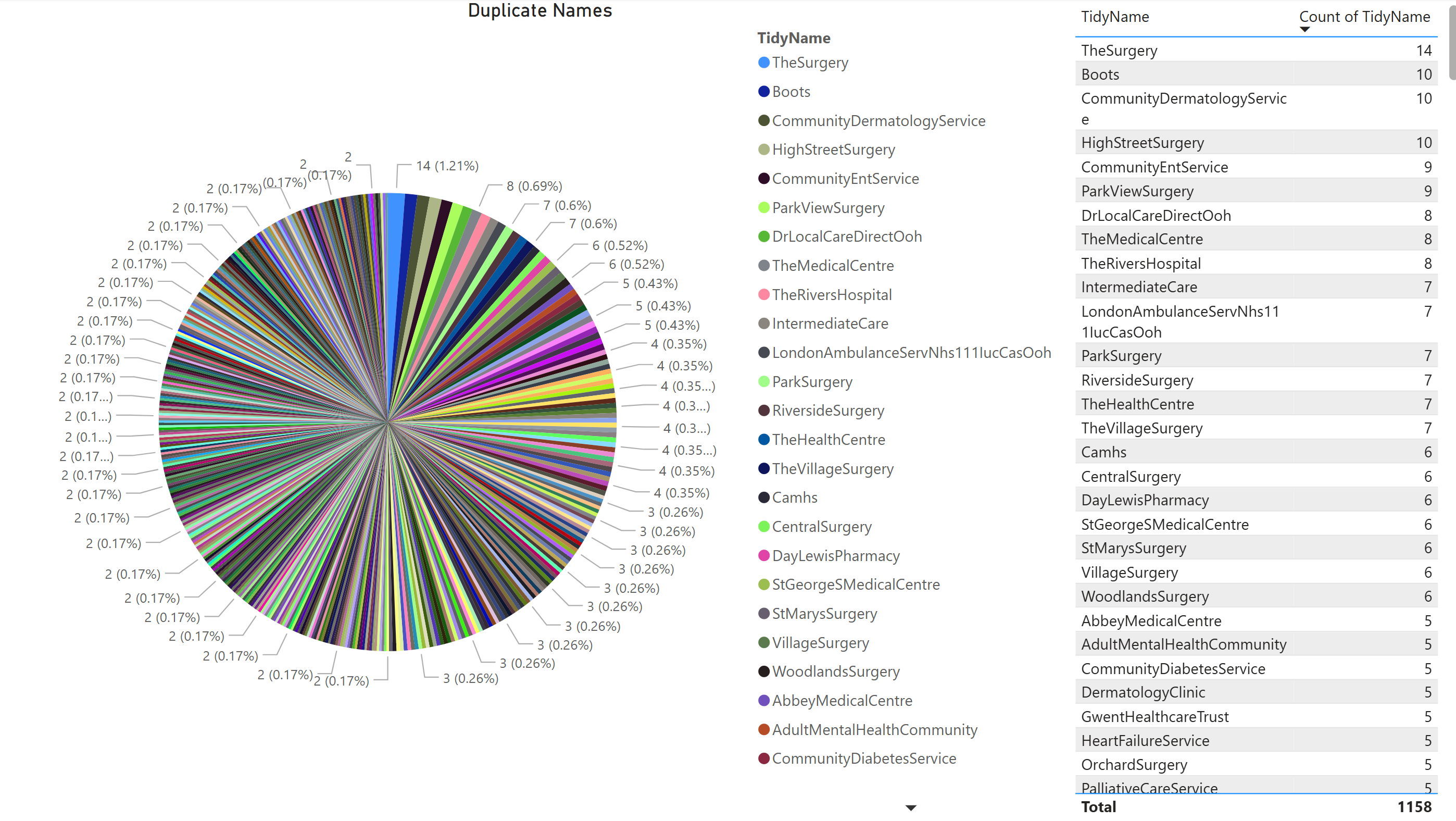1456x821 pixels.
Task: Click the OrchardSurgery table row
Action: [x=1256, y=765]
